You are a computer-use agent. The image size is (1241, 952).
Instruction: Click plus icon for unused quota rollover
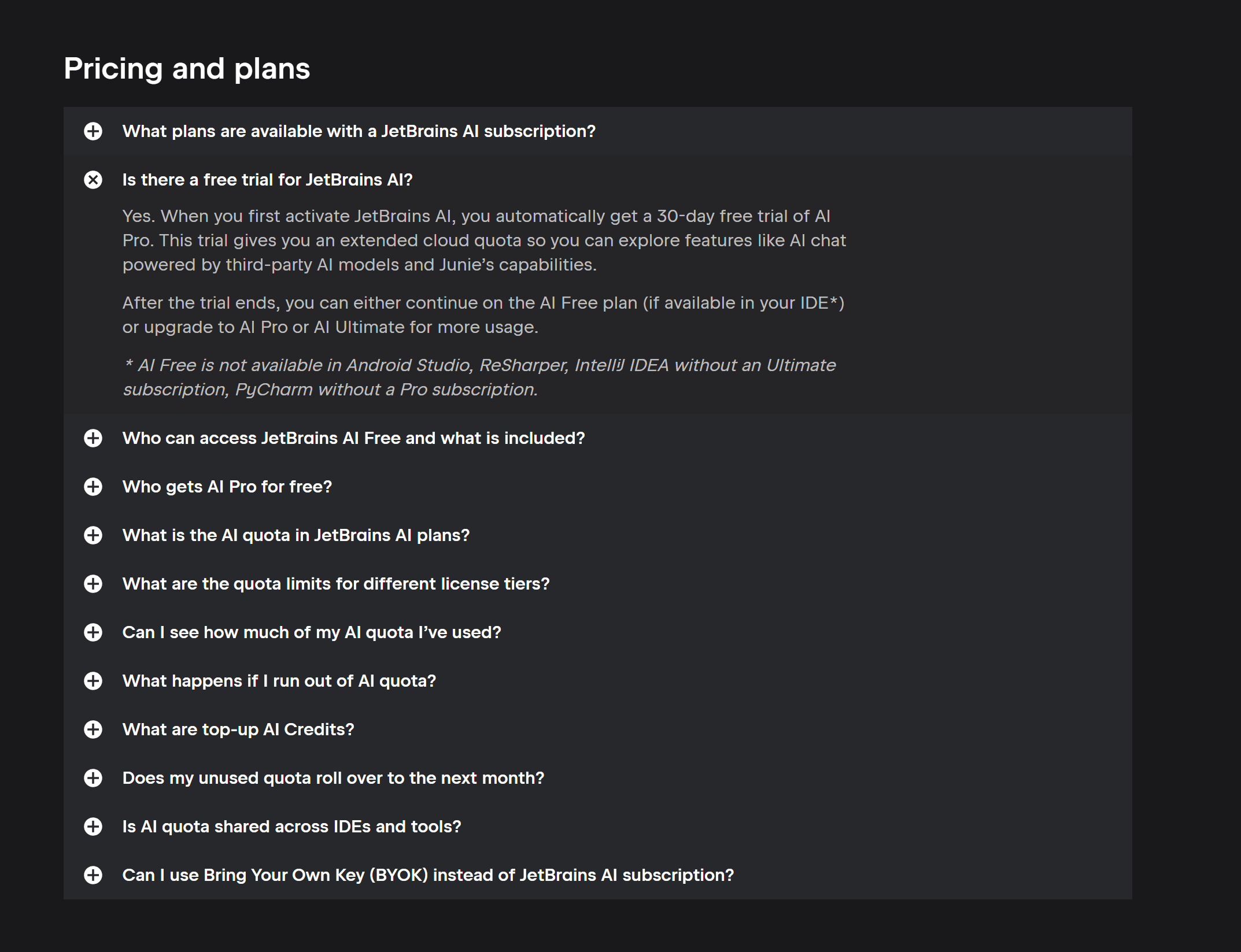click(93, 778)
